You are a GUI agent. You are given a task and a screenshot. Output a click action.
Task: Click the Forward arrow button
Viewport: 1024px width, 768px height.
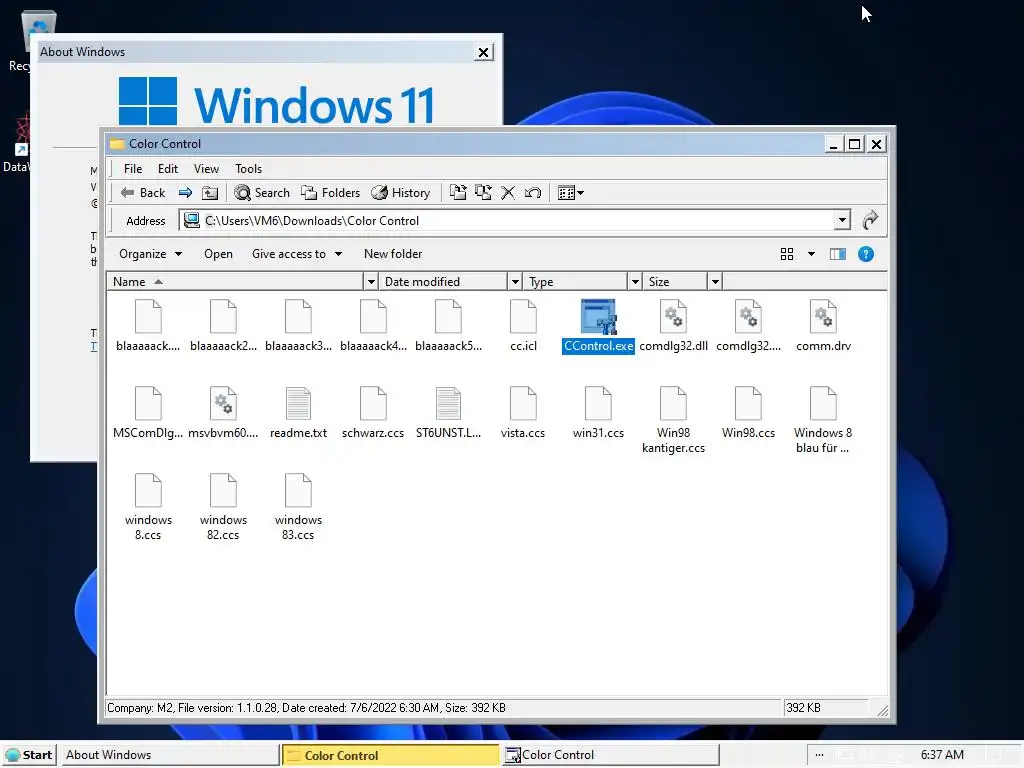[185, 193]
